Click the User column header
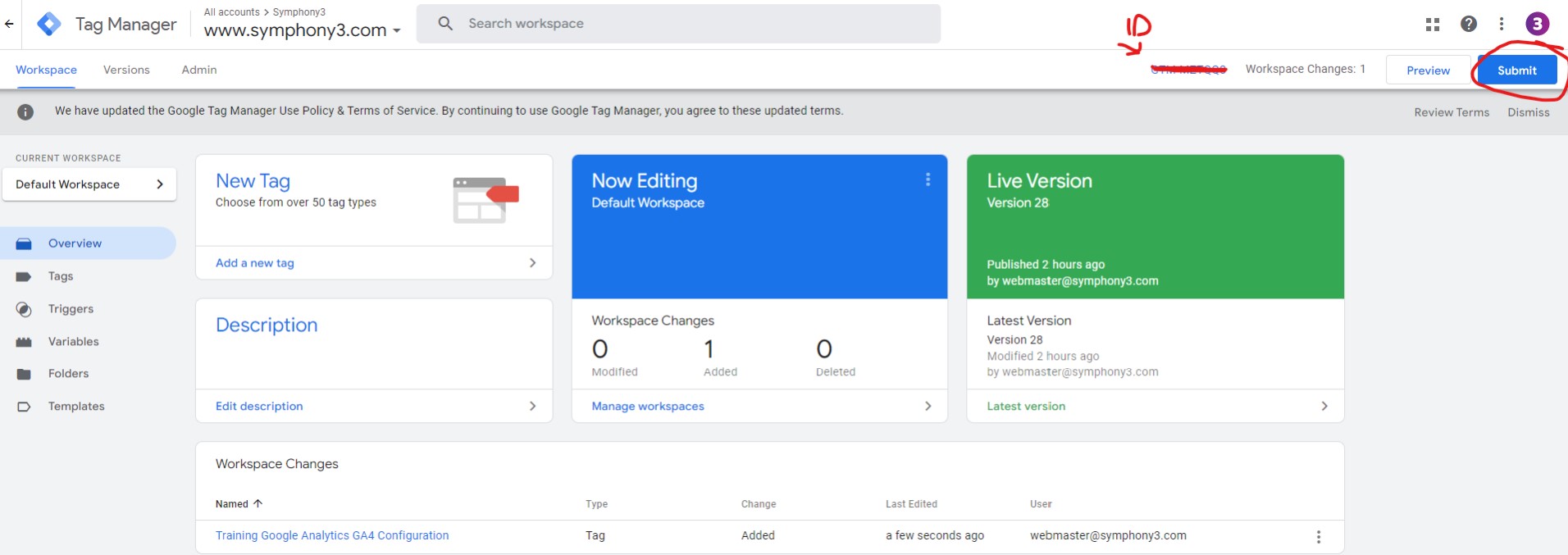The image size is (1568, 555). pos(1041,504)
